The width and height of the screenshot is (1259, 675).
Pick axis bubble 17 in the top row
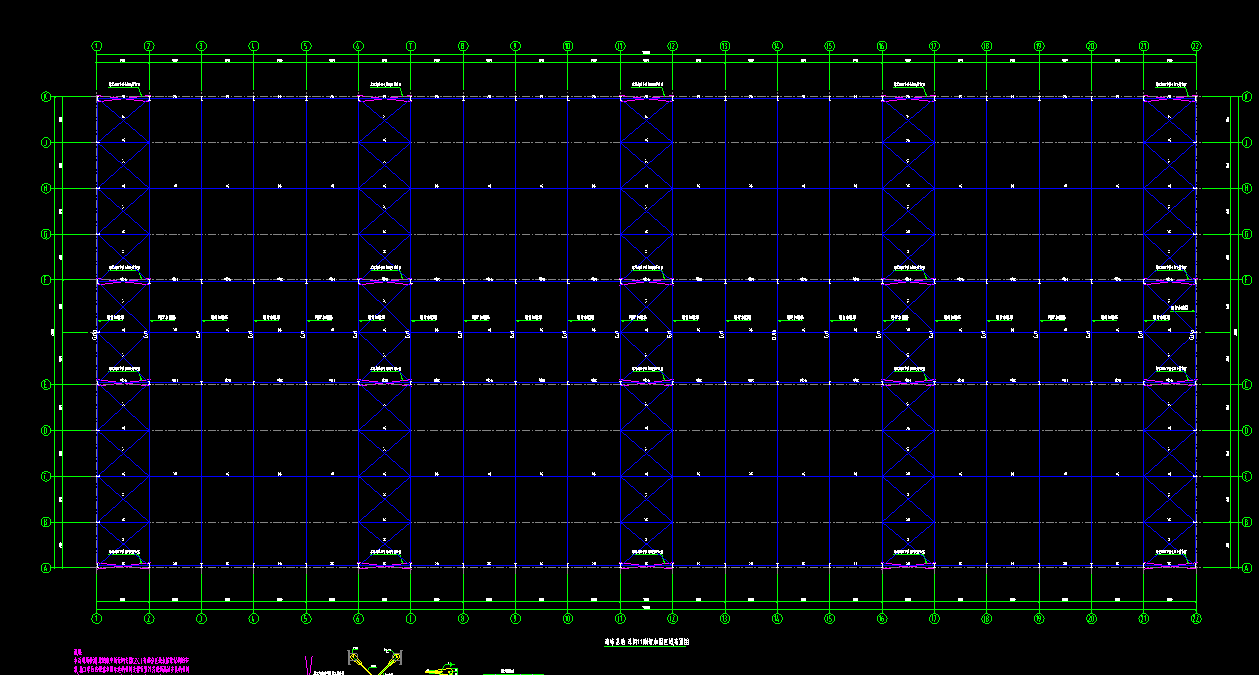934,46
